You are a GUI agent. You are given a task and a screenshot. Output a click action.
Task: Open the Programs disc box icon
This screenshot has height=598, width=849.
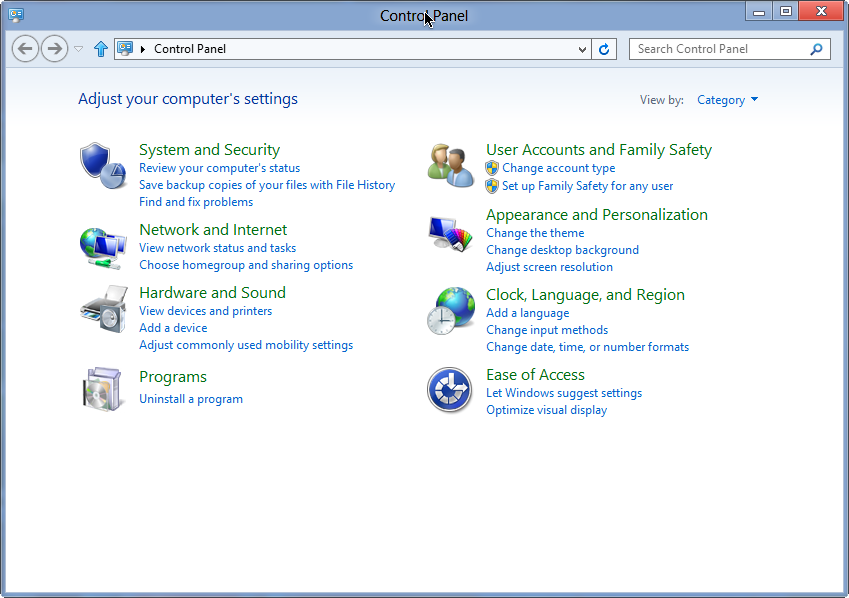coord(102,389)
